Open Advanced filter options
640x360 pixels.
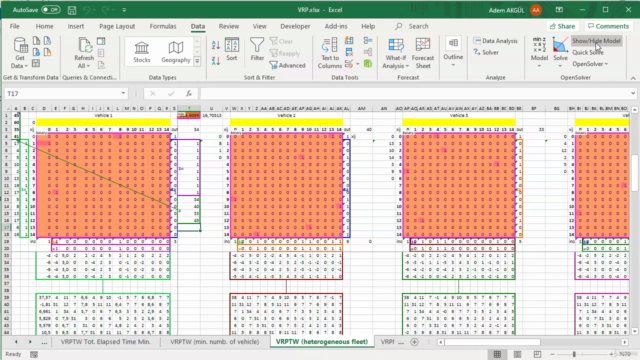coord(287,65)
